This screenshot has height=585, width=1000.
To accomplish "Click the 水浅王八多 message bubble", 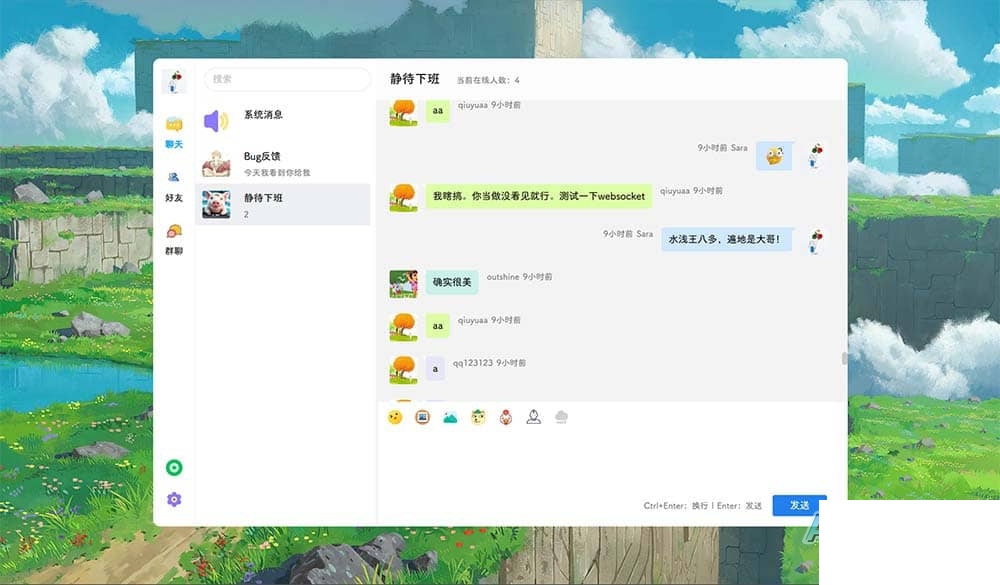I will pyautogui.click(x=726, y=239).
